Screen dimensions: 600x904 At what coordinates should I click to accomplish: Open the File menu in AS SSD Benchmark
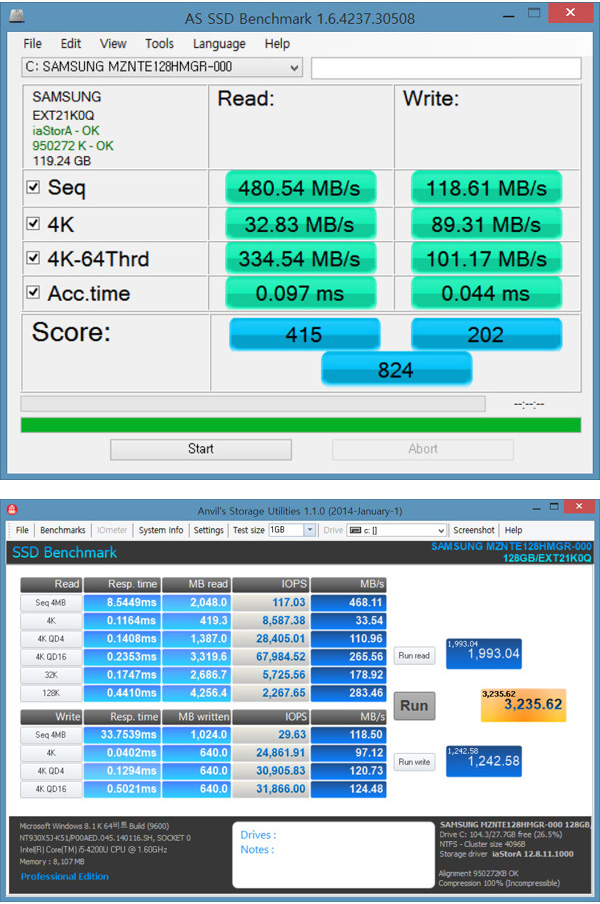click(32, 44)
